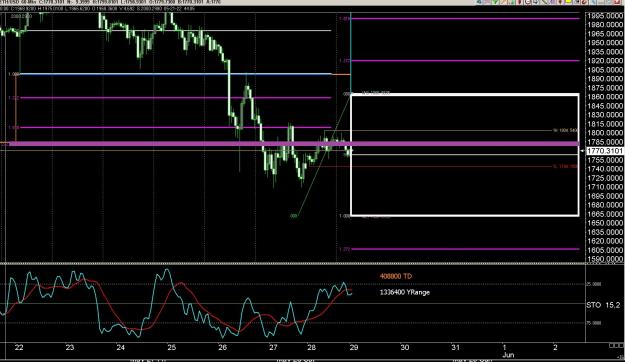625x362 pixels.
Task: Click the Jun month label
Action: [508, 355]
